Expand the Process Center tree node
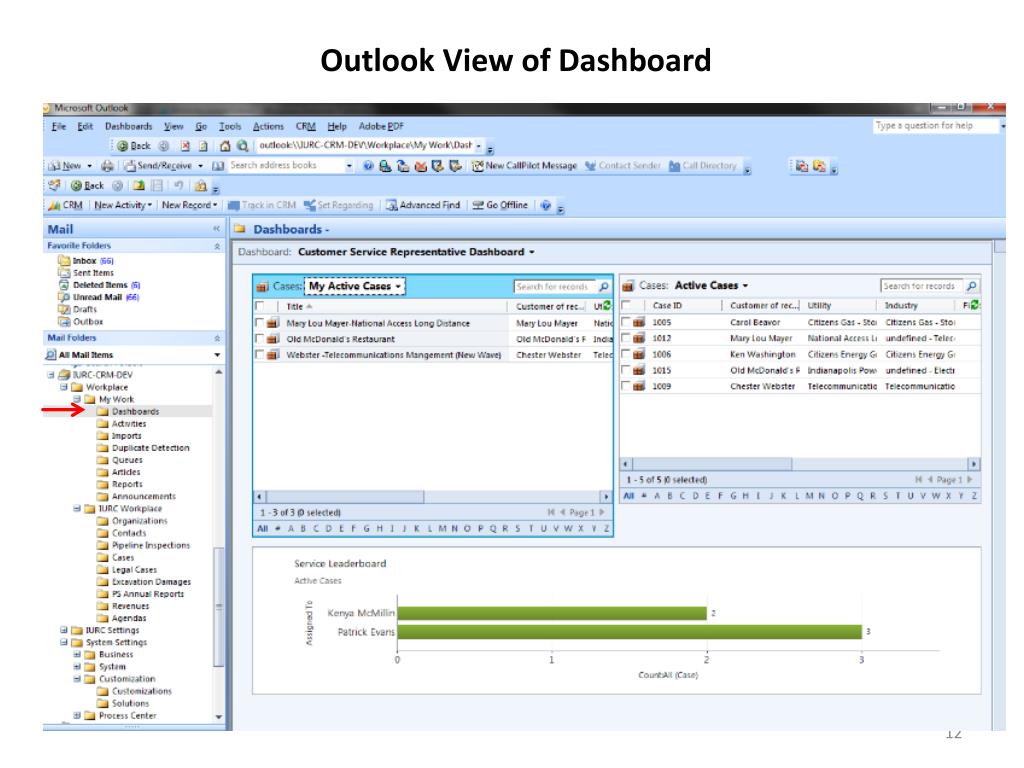 pos(77,716)
